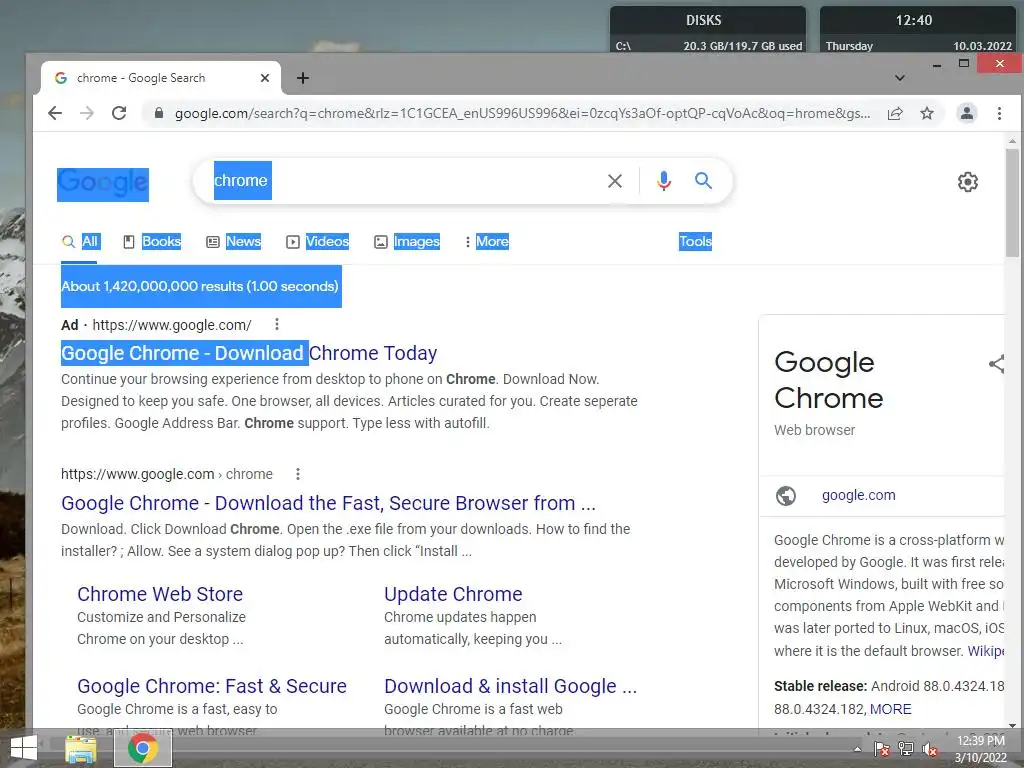Switch to the News tab
Image resolution: width=1024 pixels, height=768 pixels.
click(x=234, y=242)
